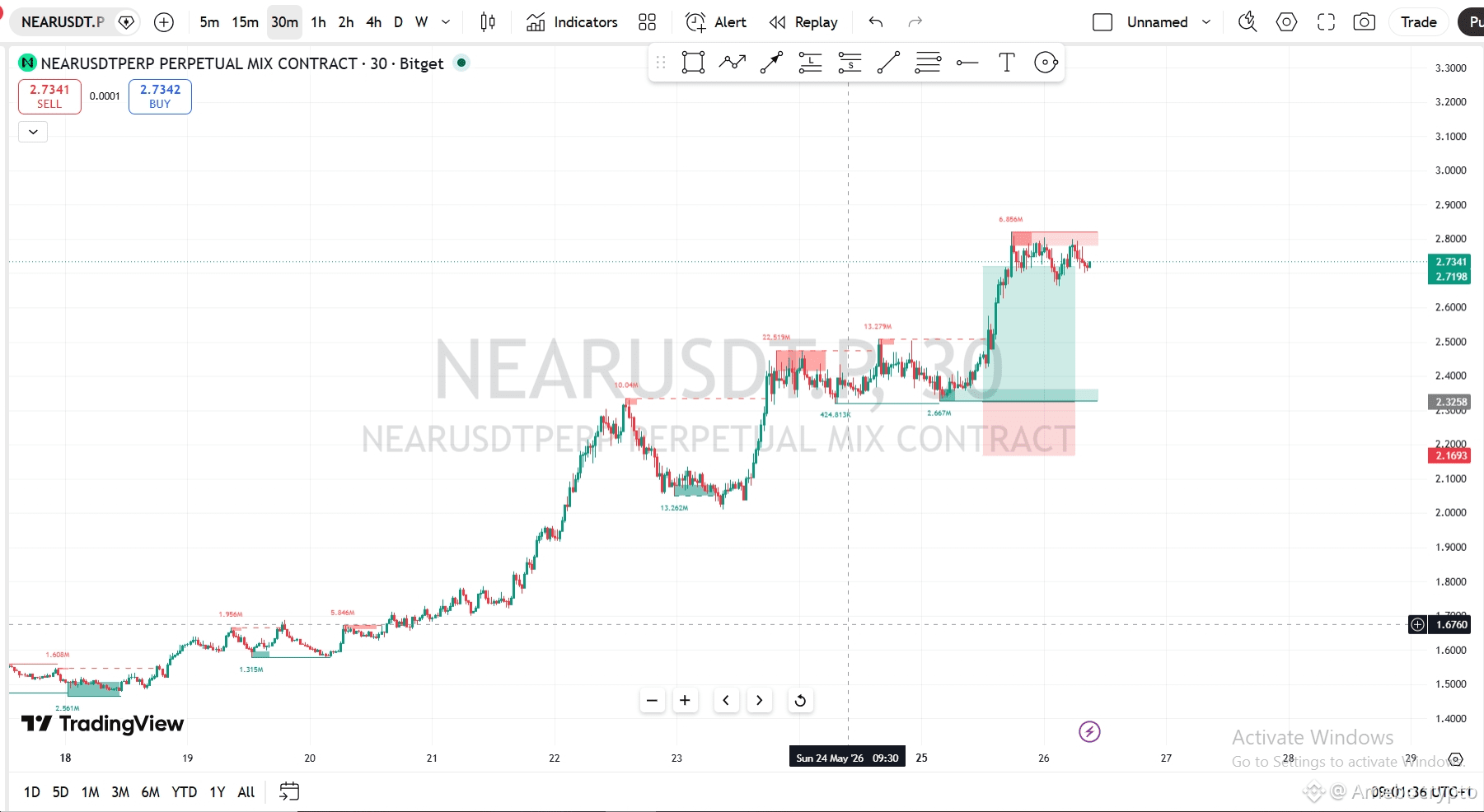Select the Long Position tool

[811, 63]
